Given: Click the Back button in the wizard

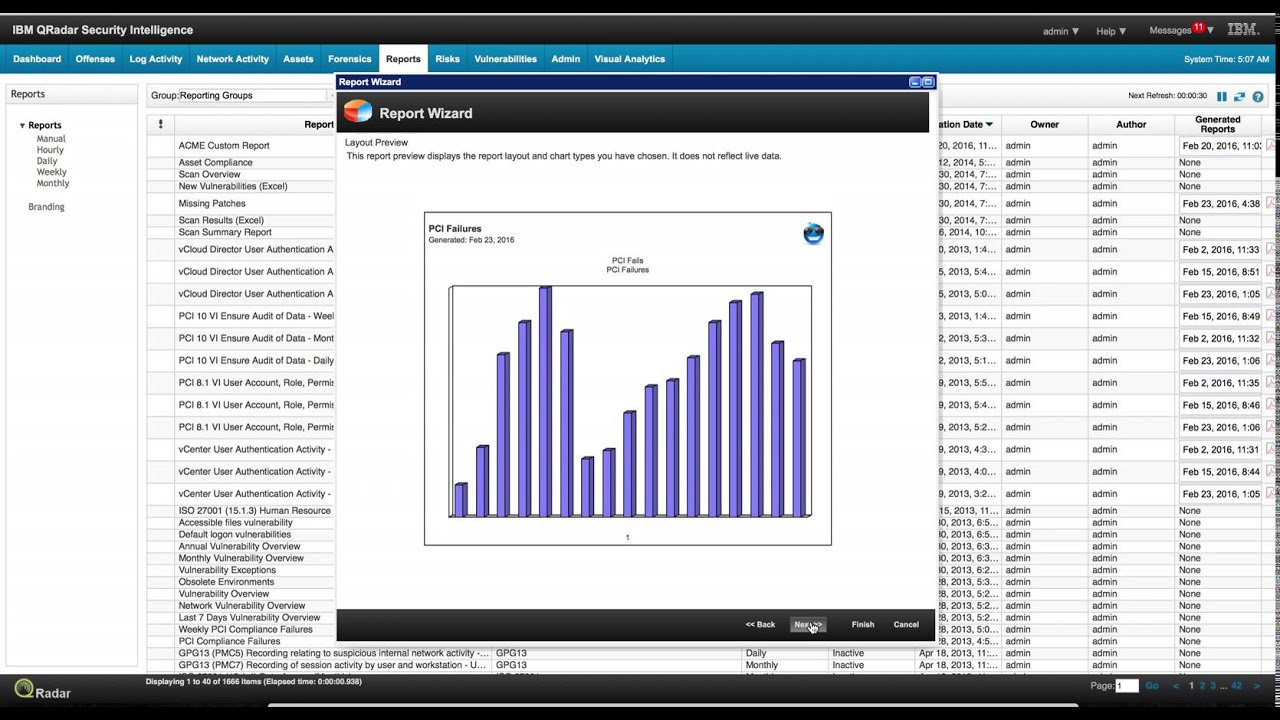Looking at the screenshot, I should pyautogui.click(x=760, y=625).
